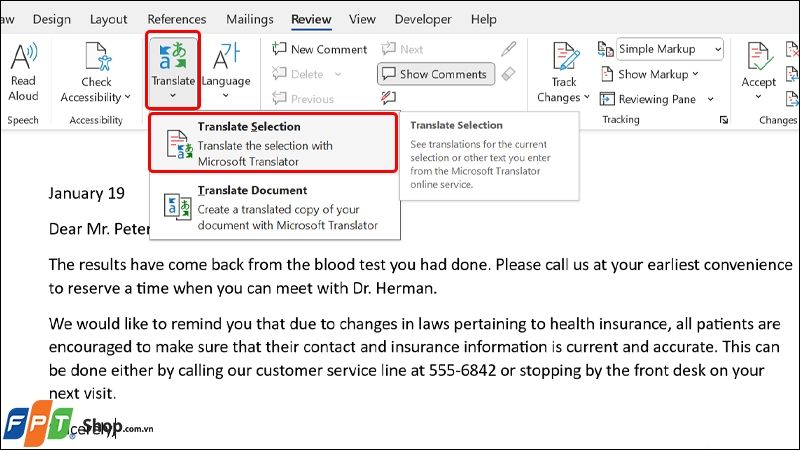Expand the Track Changes dropdown arrow
The width and height of the screenshot is (800, 450).
click(587, 97)
